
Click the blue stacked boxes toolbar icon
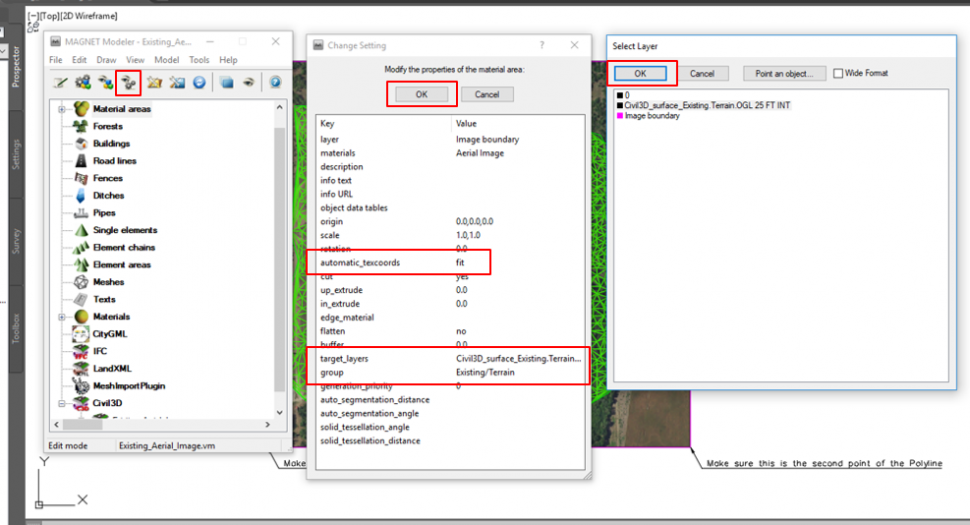(x=227, y=82)
